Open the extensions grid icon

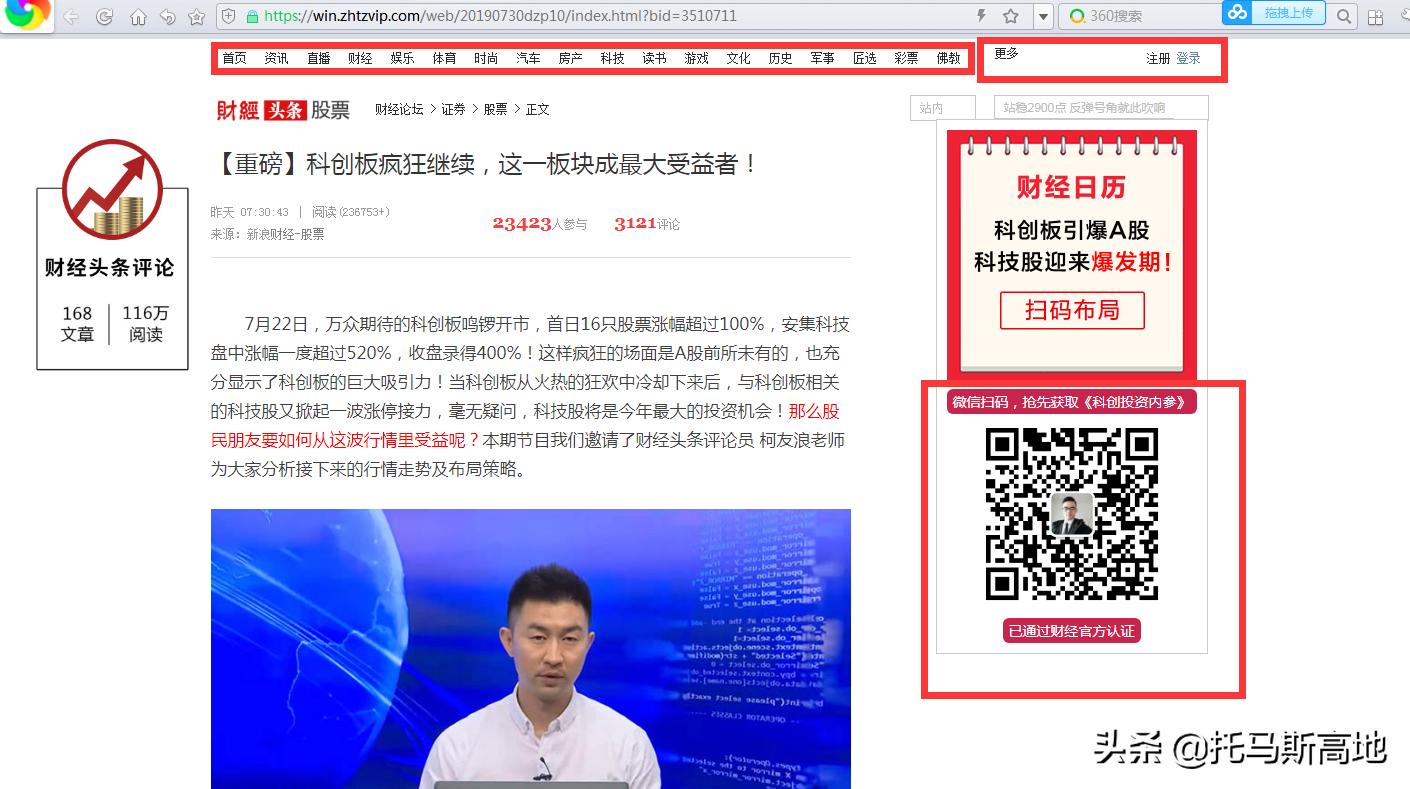[1376, 15]
